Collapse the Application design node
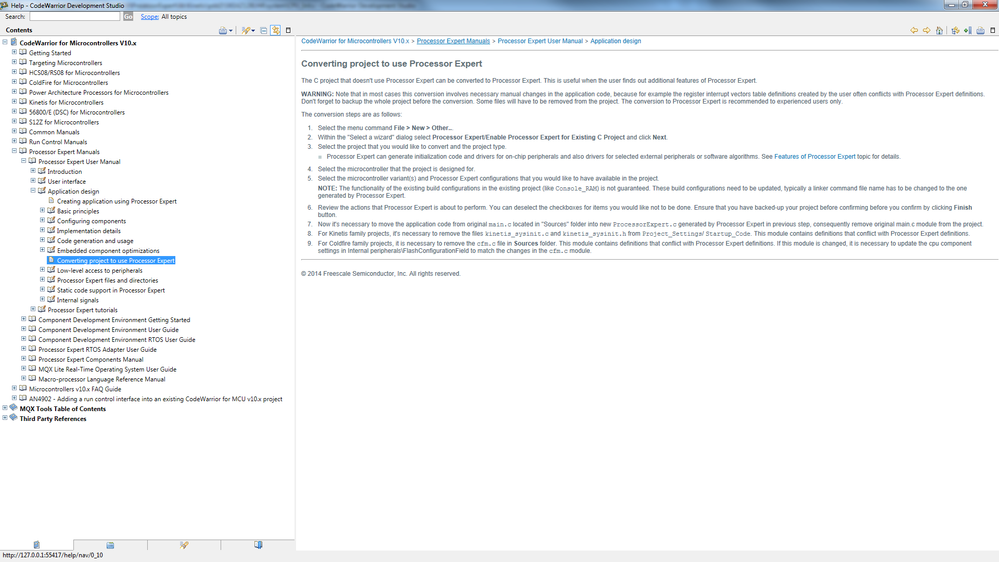The width and height of the screenshot is (999, 562). (33, 191)
